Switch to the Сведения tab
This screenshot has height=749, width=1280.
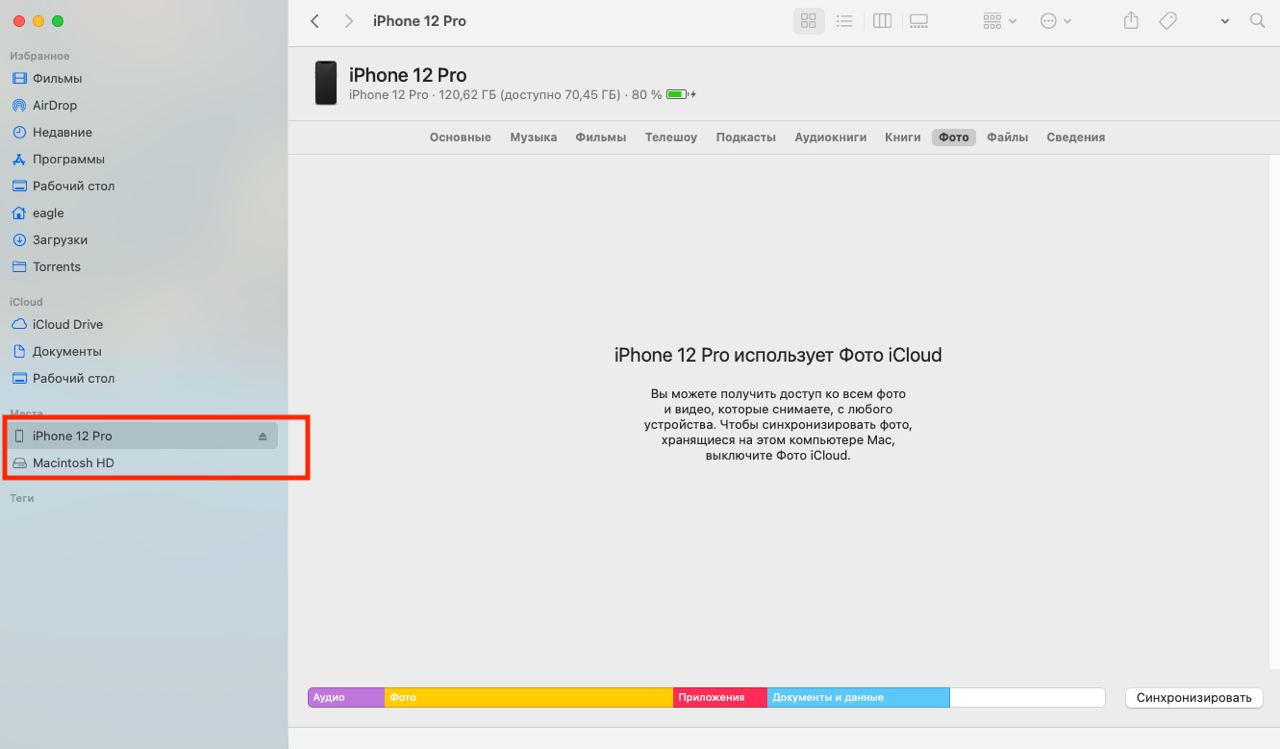point(1076,137)
